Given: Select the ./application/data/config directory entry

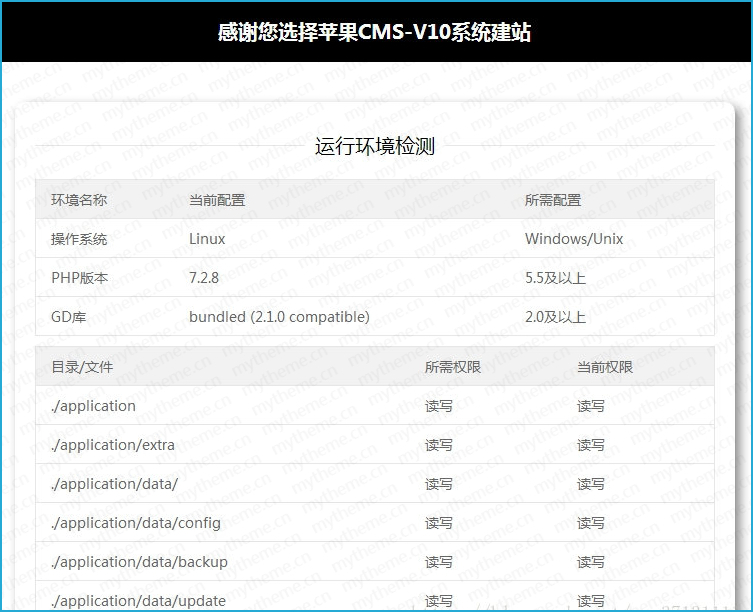Looking at the screenshot, I should [x=136, y=523].
